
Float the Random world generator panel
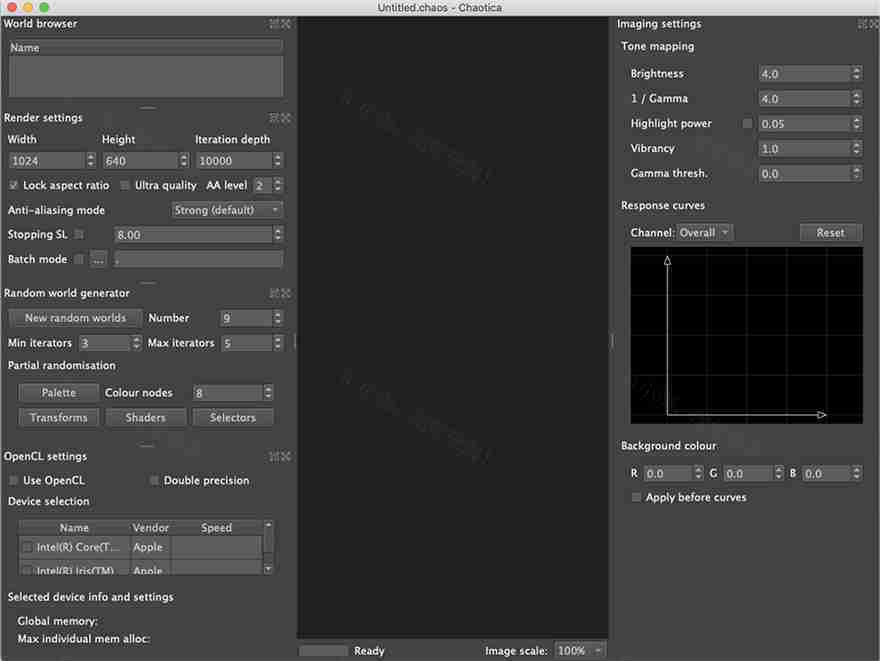[x=274, y=293]
